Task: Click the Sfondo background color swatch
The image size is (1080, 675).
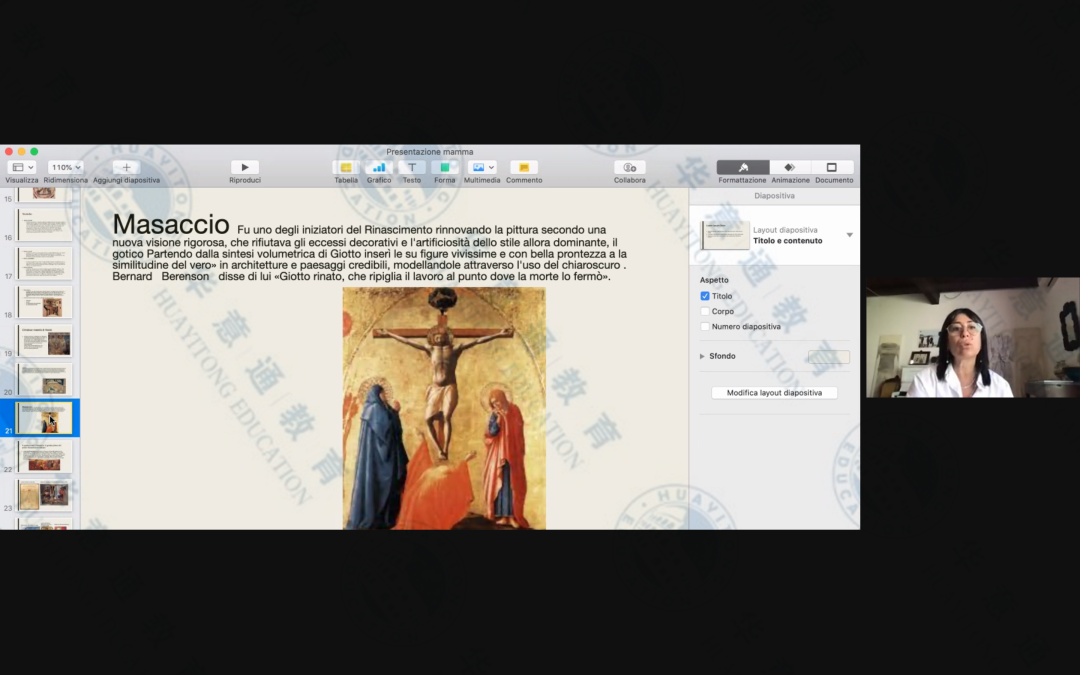Action: pyautogui.click(x=829, y=356)
